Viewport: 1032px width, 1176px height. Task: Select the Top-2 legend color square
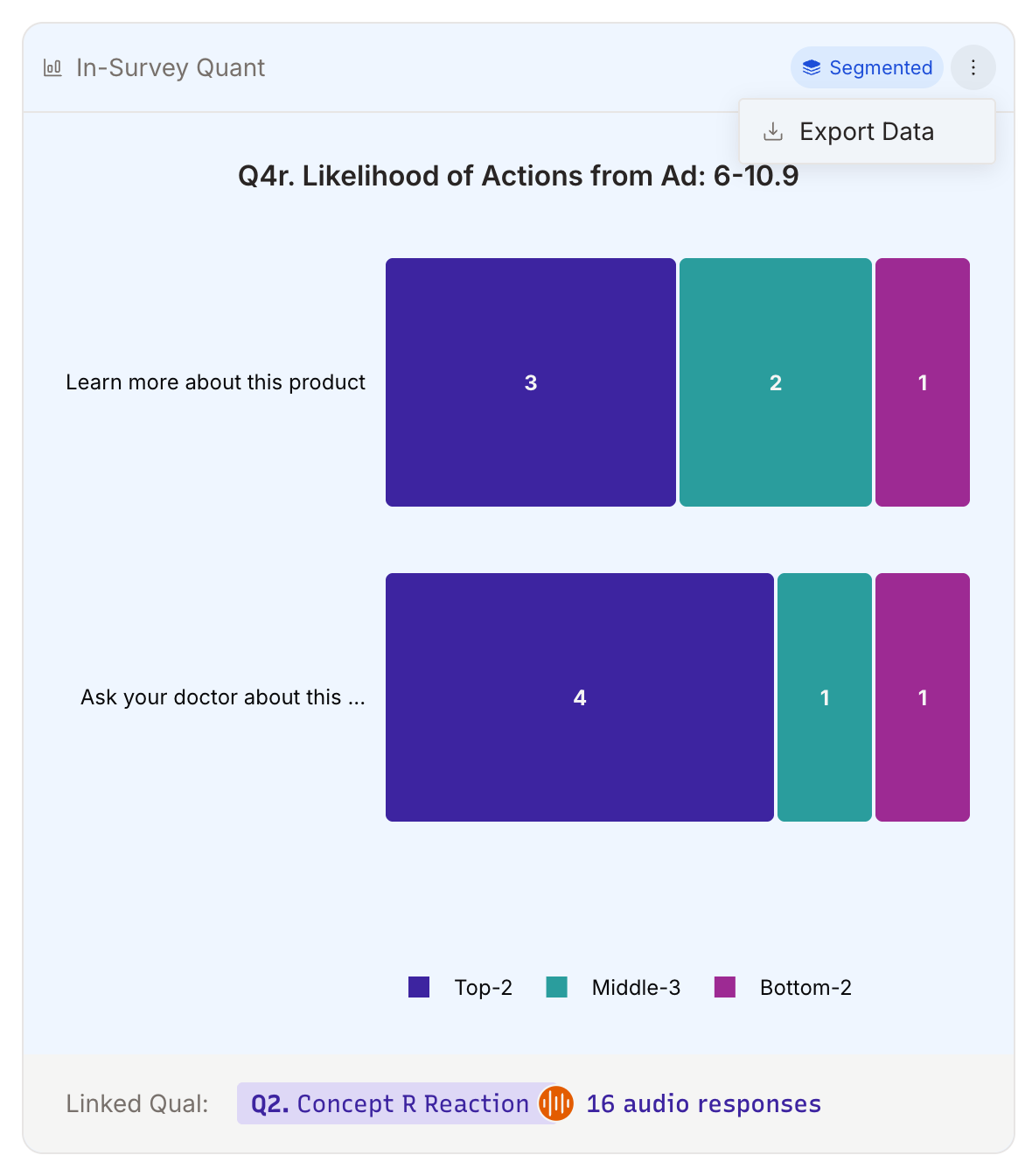tap(418, 987)
